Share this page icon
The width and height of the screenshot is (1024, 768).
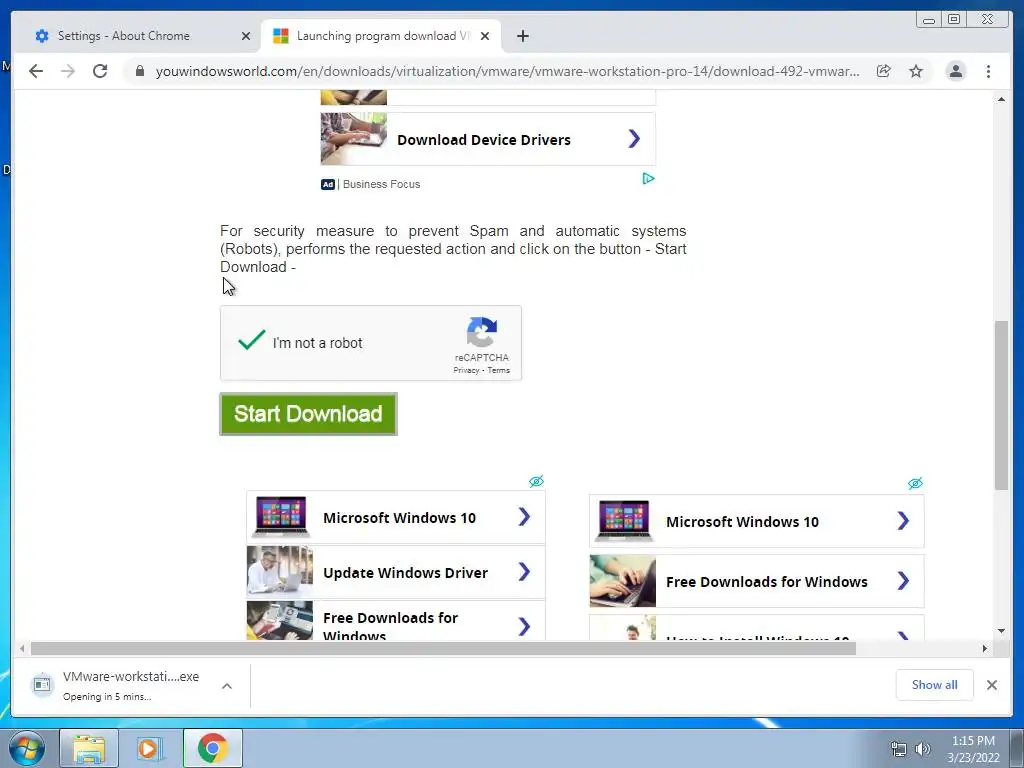point(884,71)
